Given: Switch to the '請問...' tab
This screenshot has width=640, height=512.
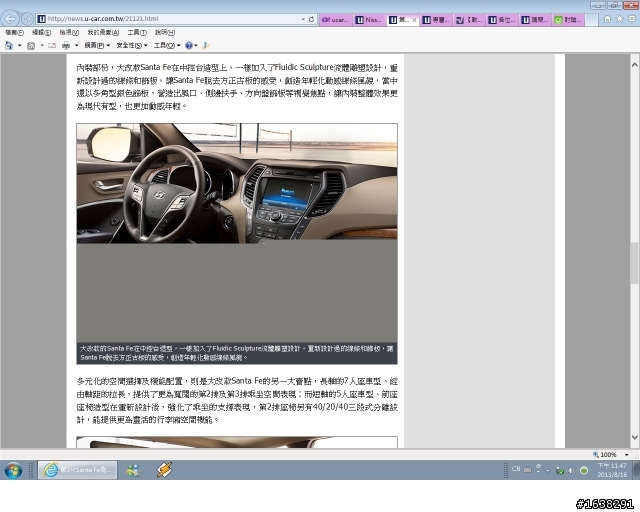Looking at the screenshot, I should coord(535,20).
